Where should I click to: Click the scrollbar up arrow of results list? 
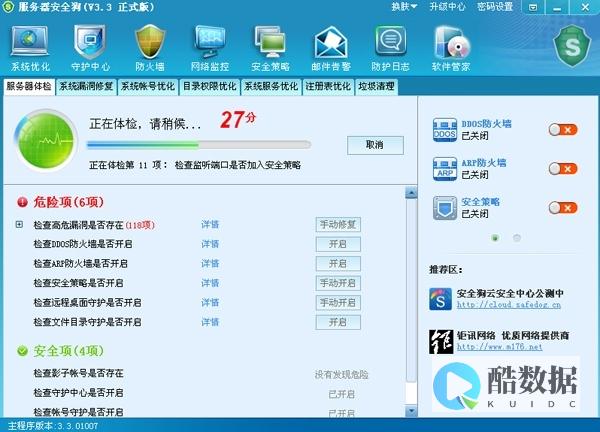[x=411, y=192]
